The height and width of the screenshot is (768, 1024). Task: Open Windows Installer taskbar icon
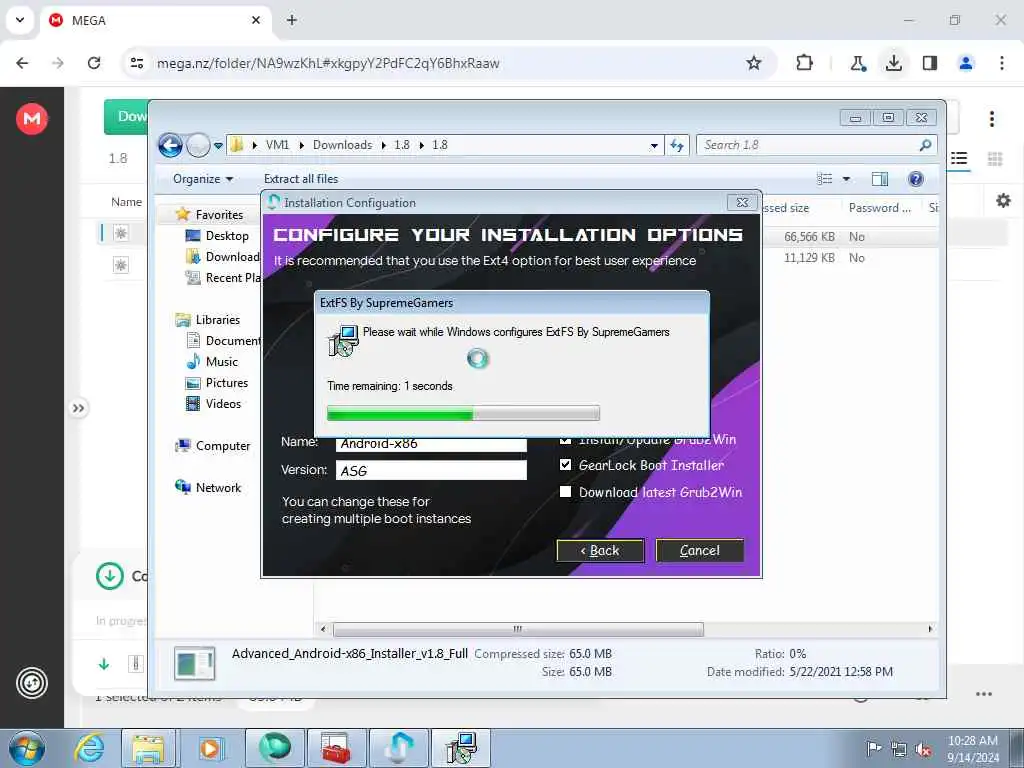pyautogui.click(x=461, y=748)
